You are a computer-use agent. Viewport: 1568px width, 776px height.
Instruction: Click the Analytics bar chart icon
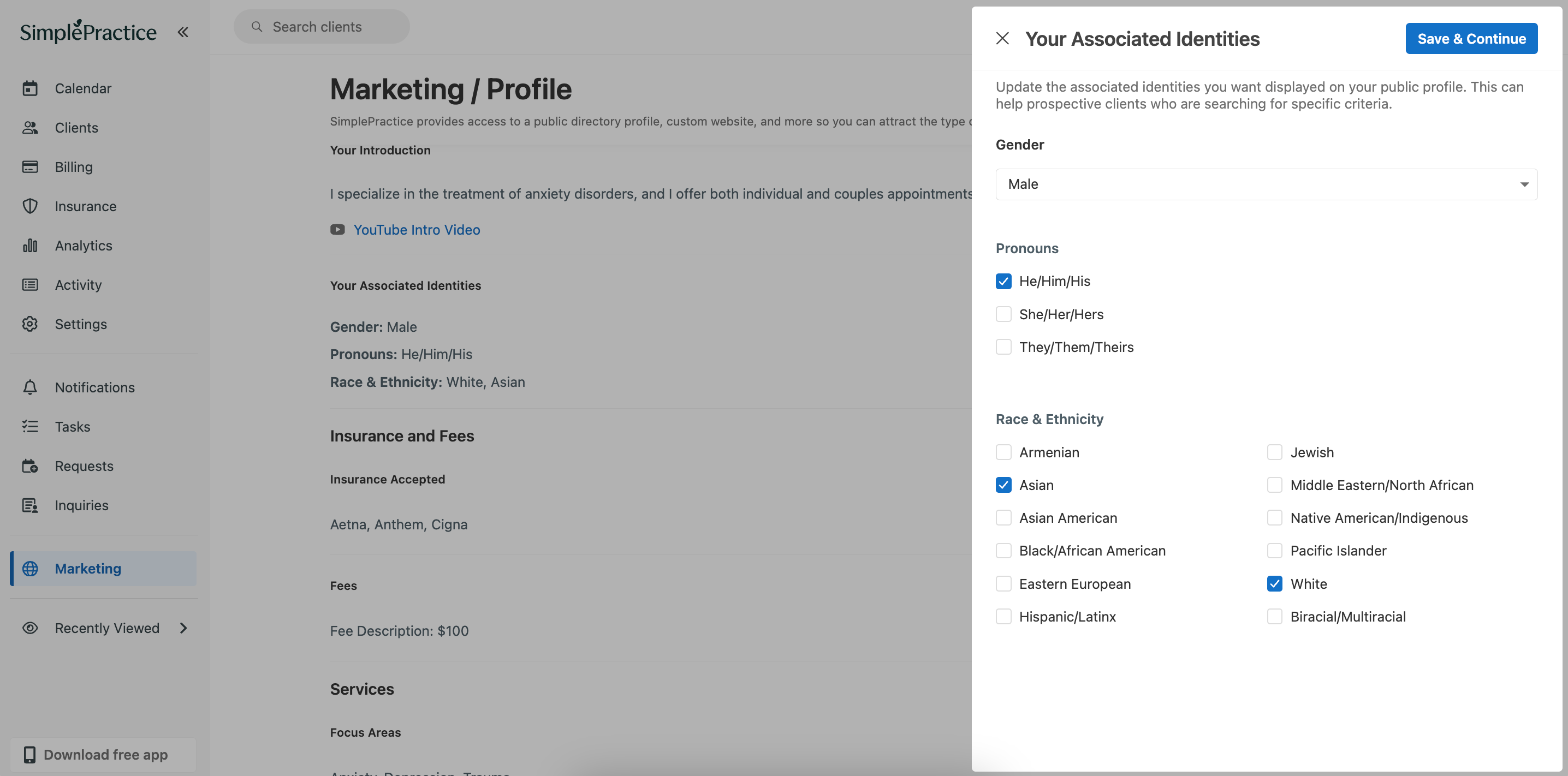point(30,245)
